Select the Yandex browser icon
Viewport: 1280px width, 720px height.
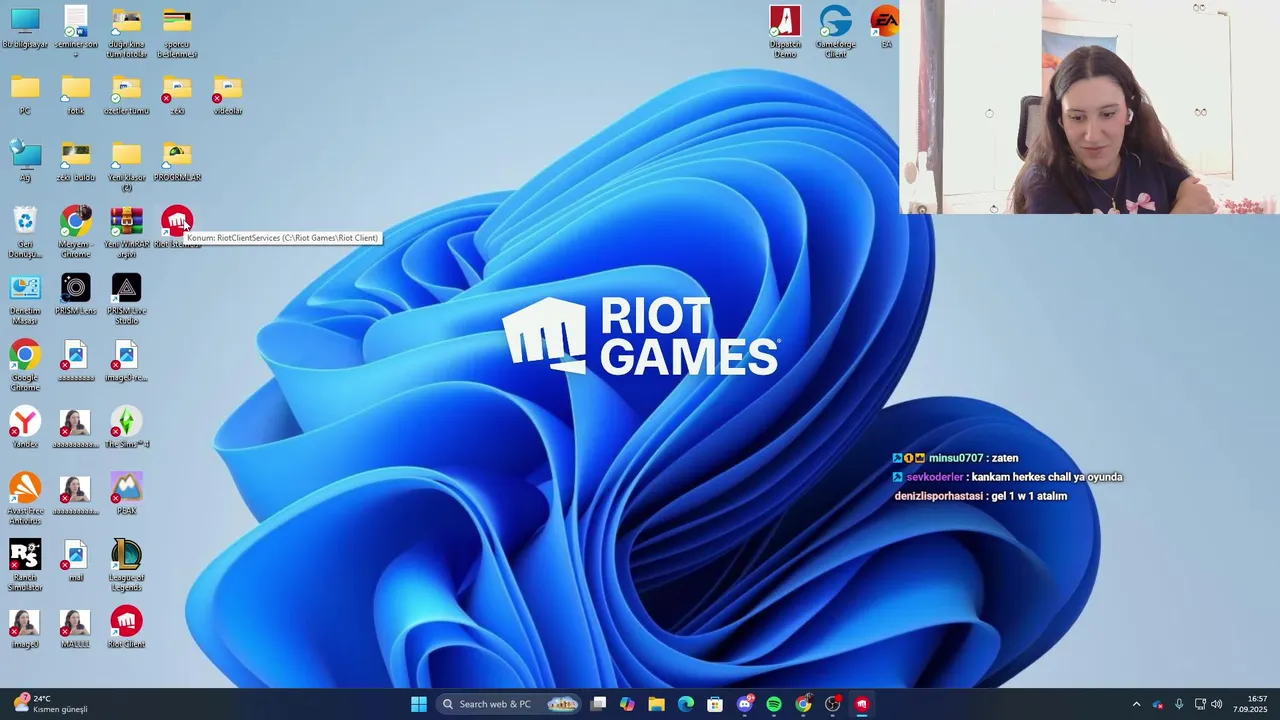pyautogui.click(x=25, y=427)
